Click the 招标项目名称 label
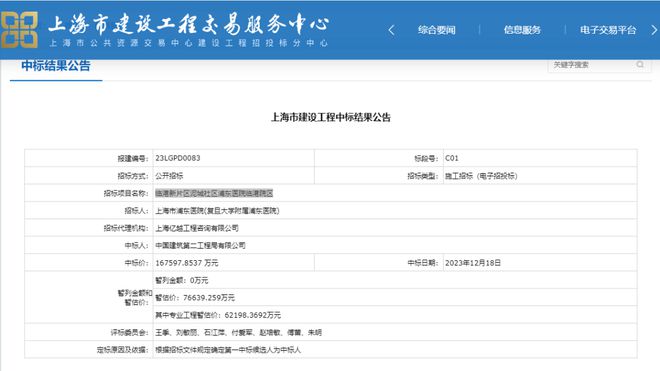Image resolution: width=660 pixels, height=371 pixels. pyautogui.click(x=126, y=193)
